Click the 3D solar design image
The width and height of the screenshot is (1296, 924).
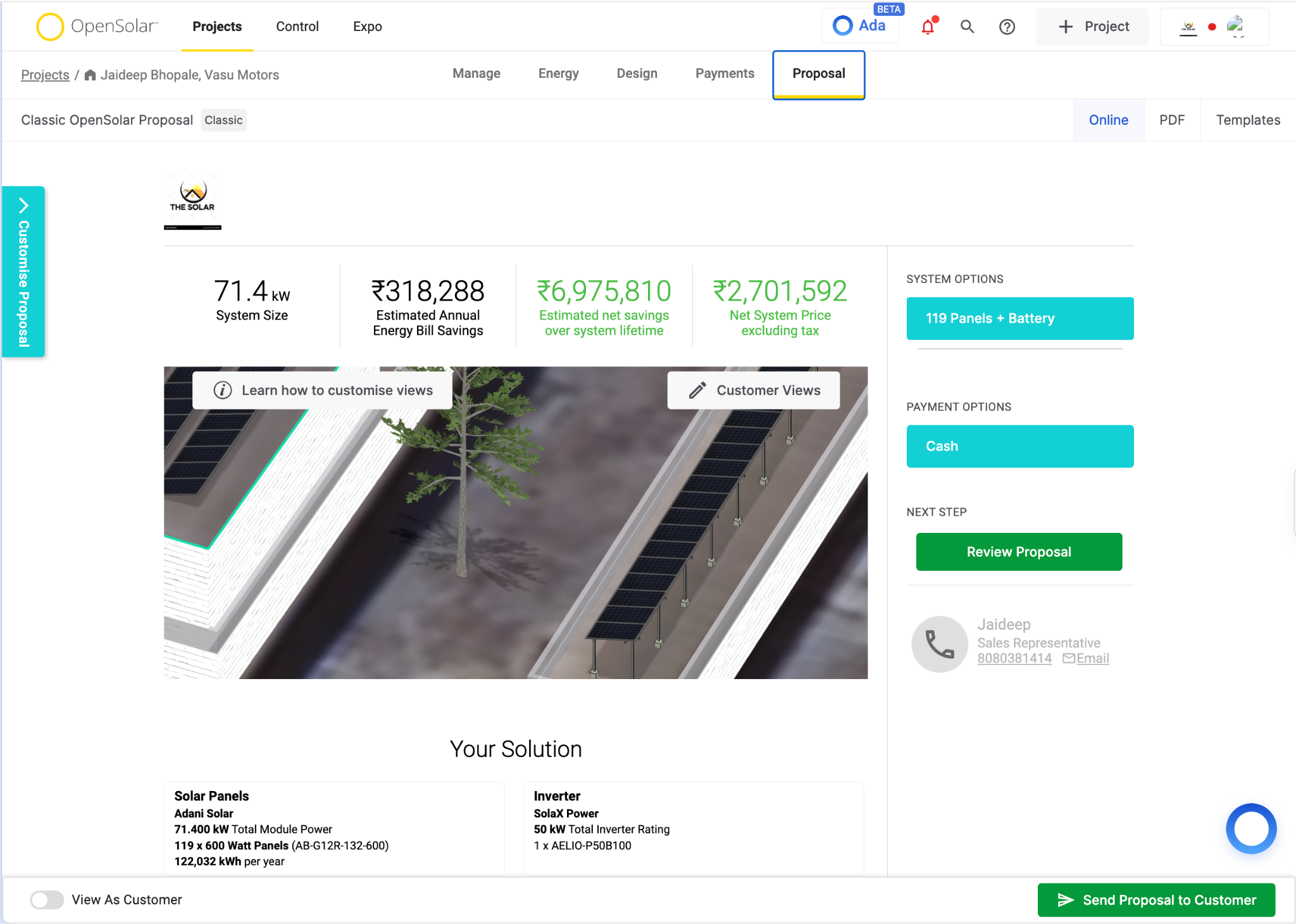[516, 523]
